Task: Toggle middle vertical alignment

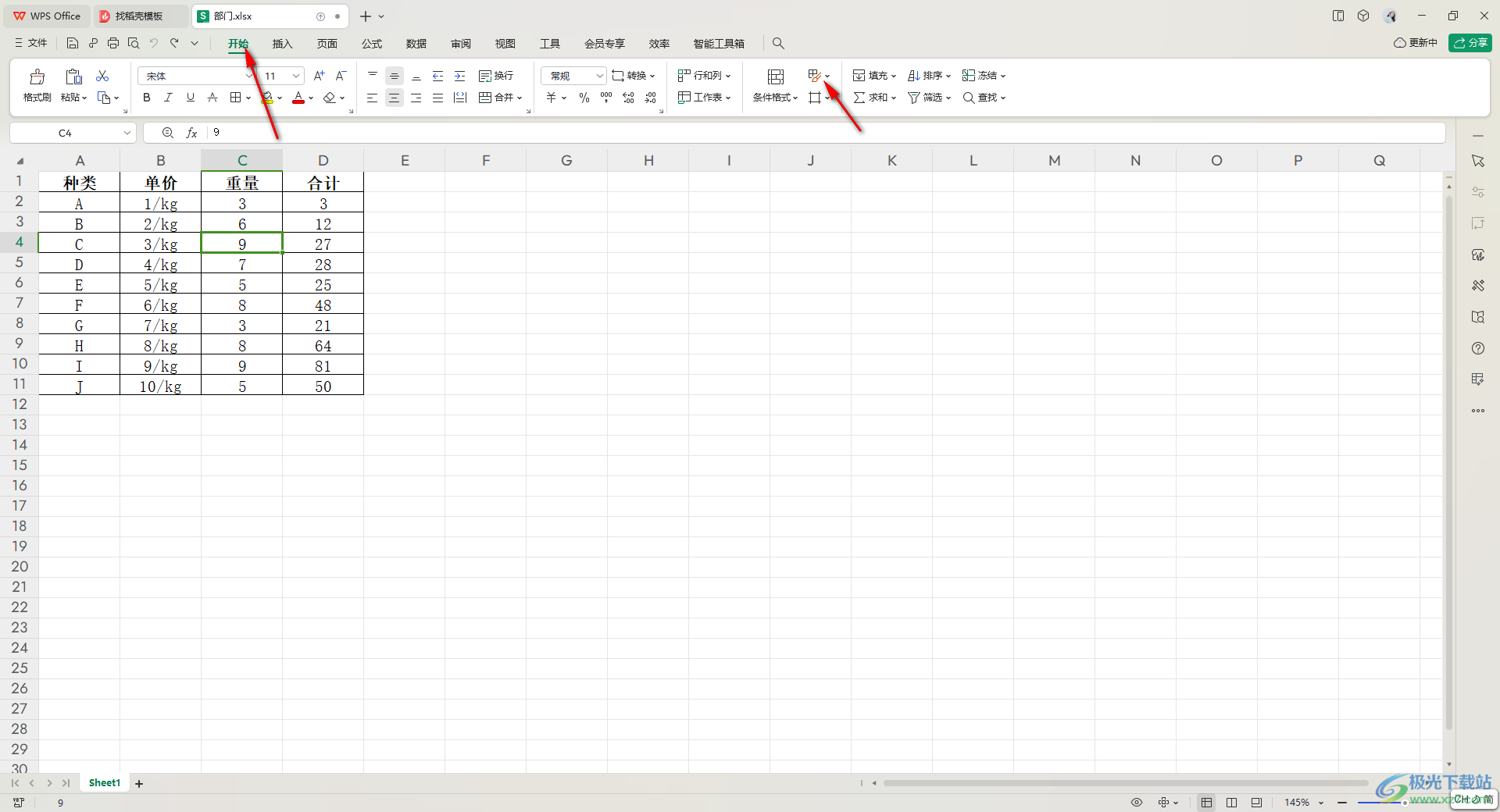Action: [x=395, y=76]
